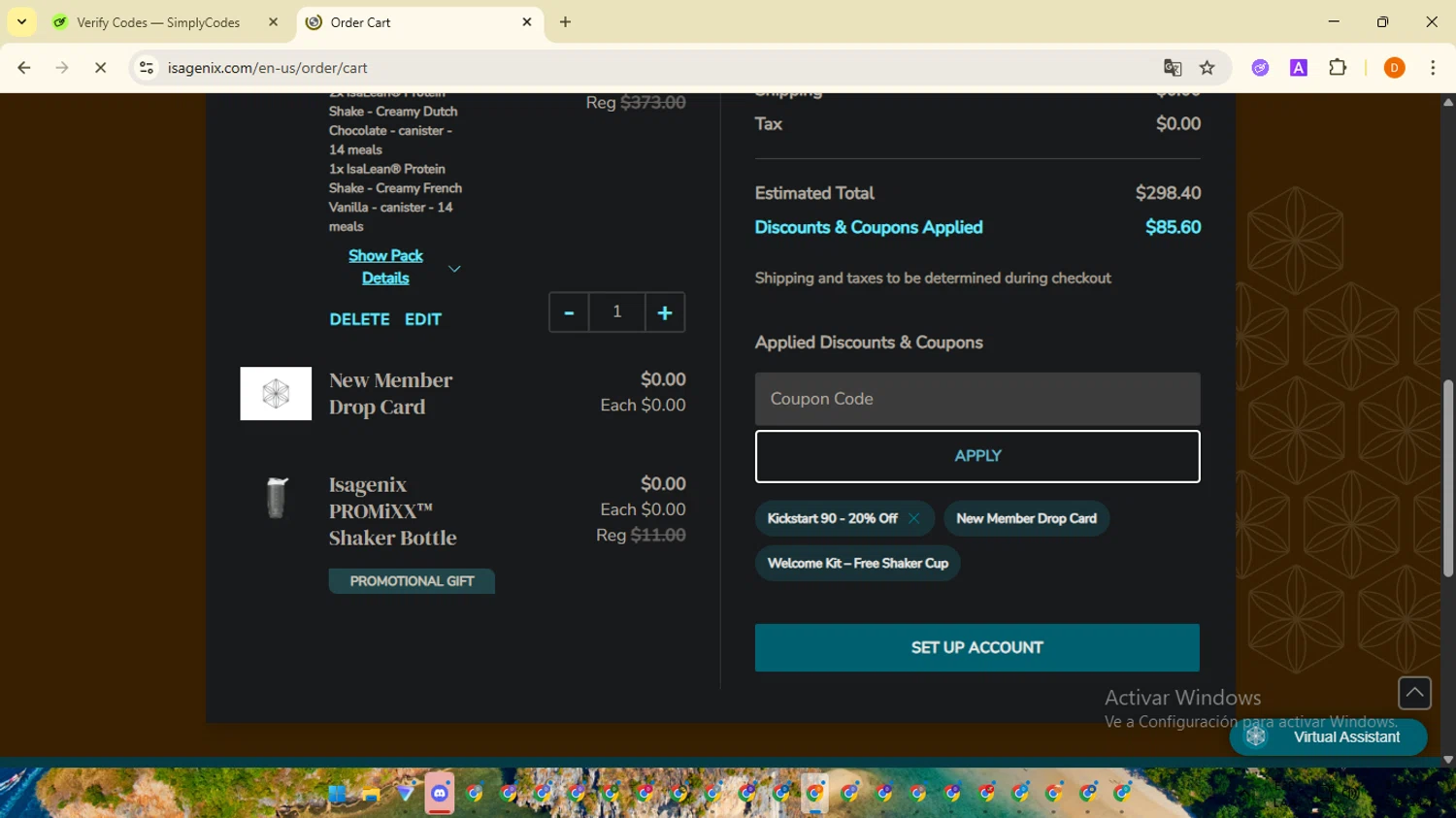Edit the pack item in cart
This screenshot has height=818, width=1456.
(423, 319)
